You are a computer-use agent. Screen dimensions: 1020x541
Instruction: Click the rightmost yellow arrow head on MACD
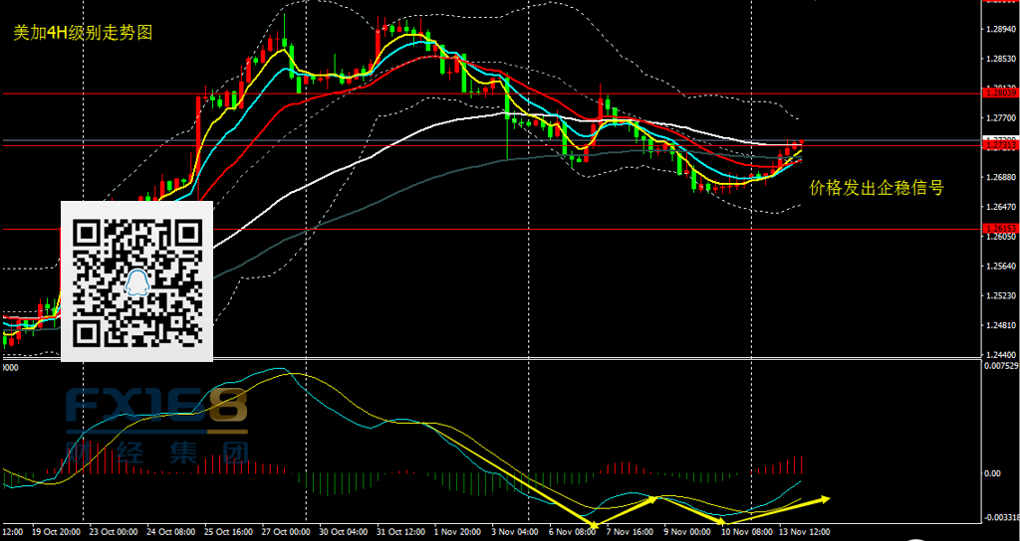click(x=824, y=496)
